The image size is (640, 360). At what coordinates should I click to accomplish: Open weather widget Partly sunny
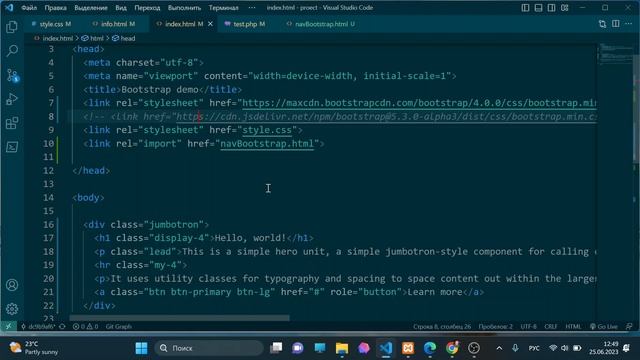click(x=33, y=348)
